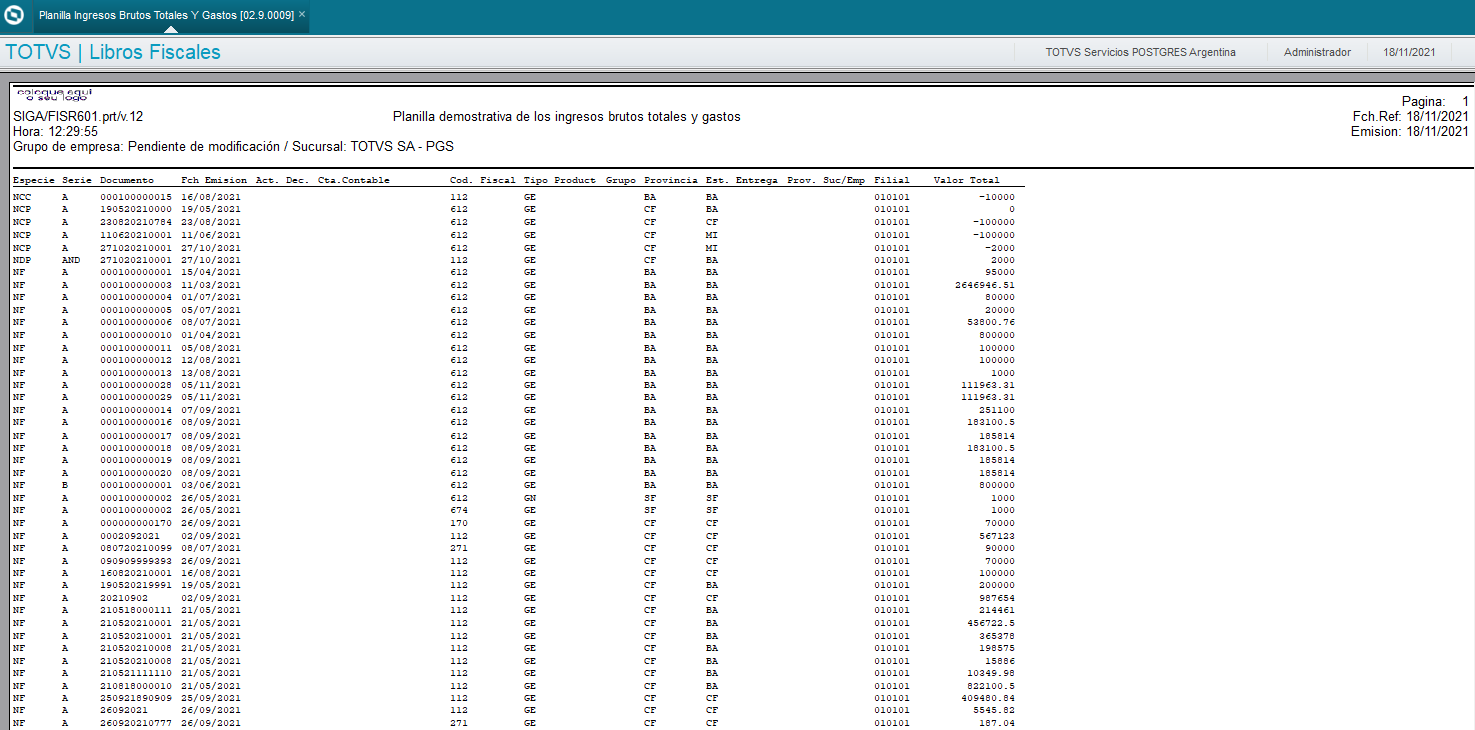Click the Fch.Ref: 18/11/2021 field

pyautogui.click(x=1411, y=117)
